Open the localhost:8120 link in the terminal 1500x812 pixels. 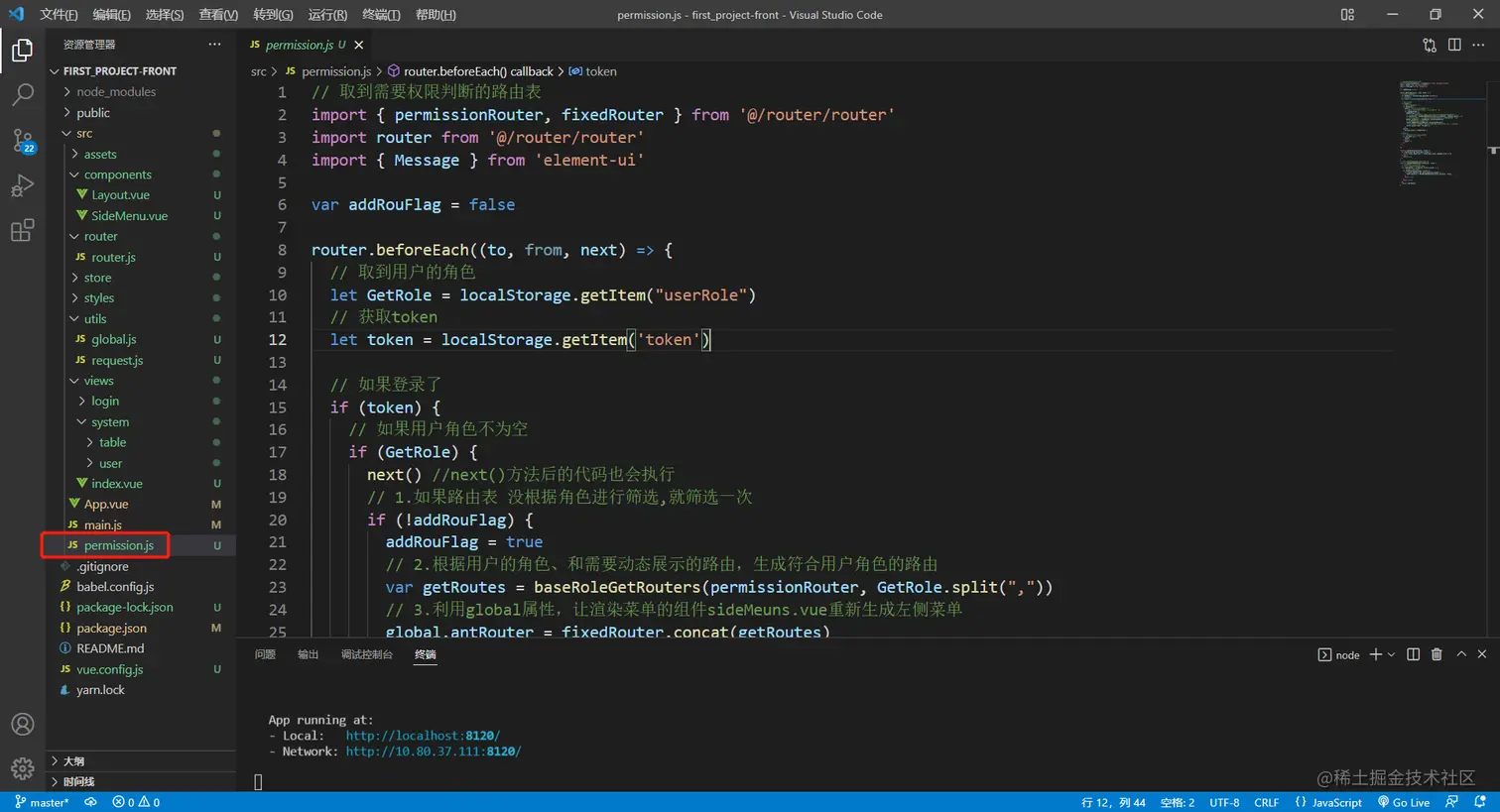pos(422,736)
